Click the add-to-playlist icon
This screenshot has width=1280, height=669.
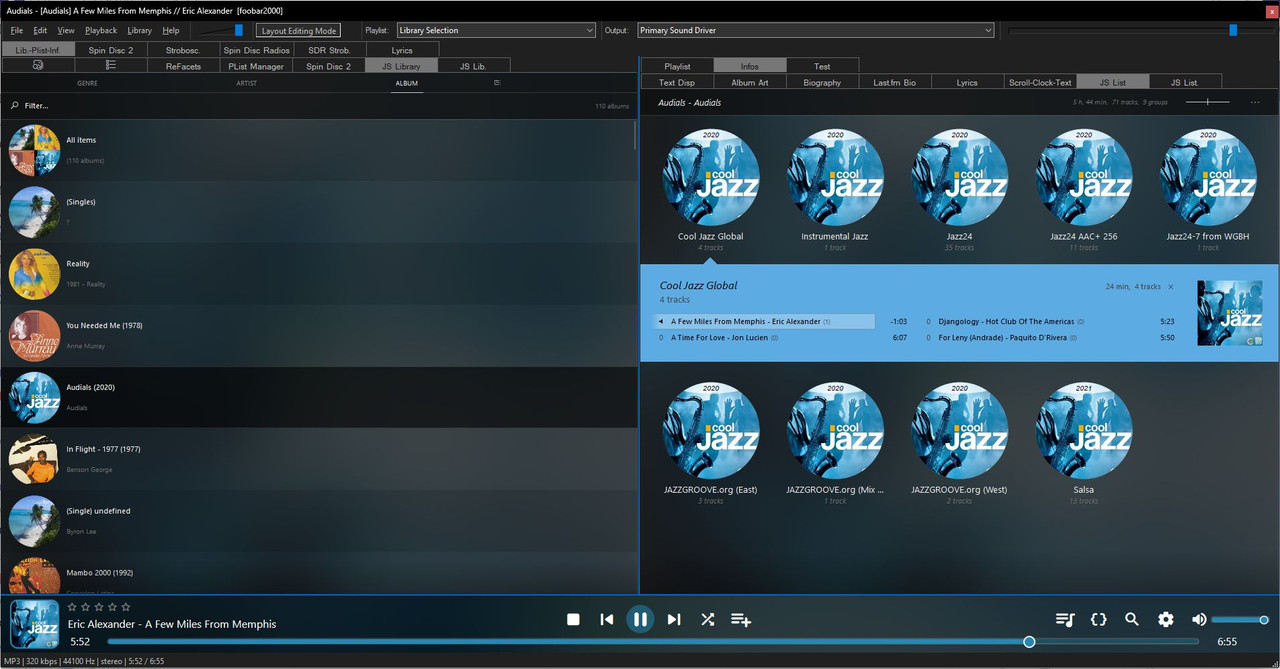coord(741,619)
